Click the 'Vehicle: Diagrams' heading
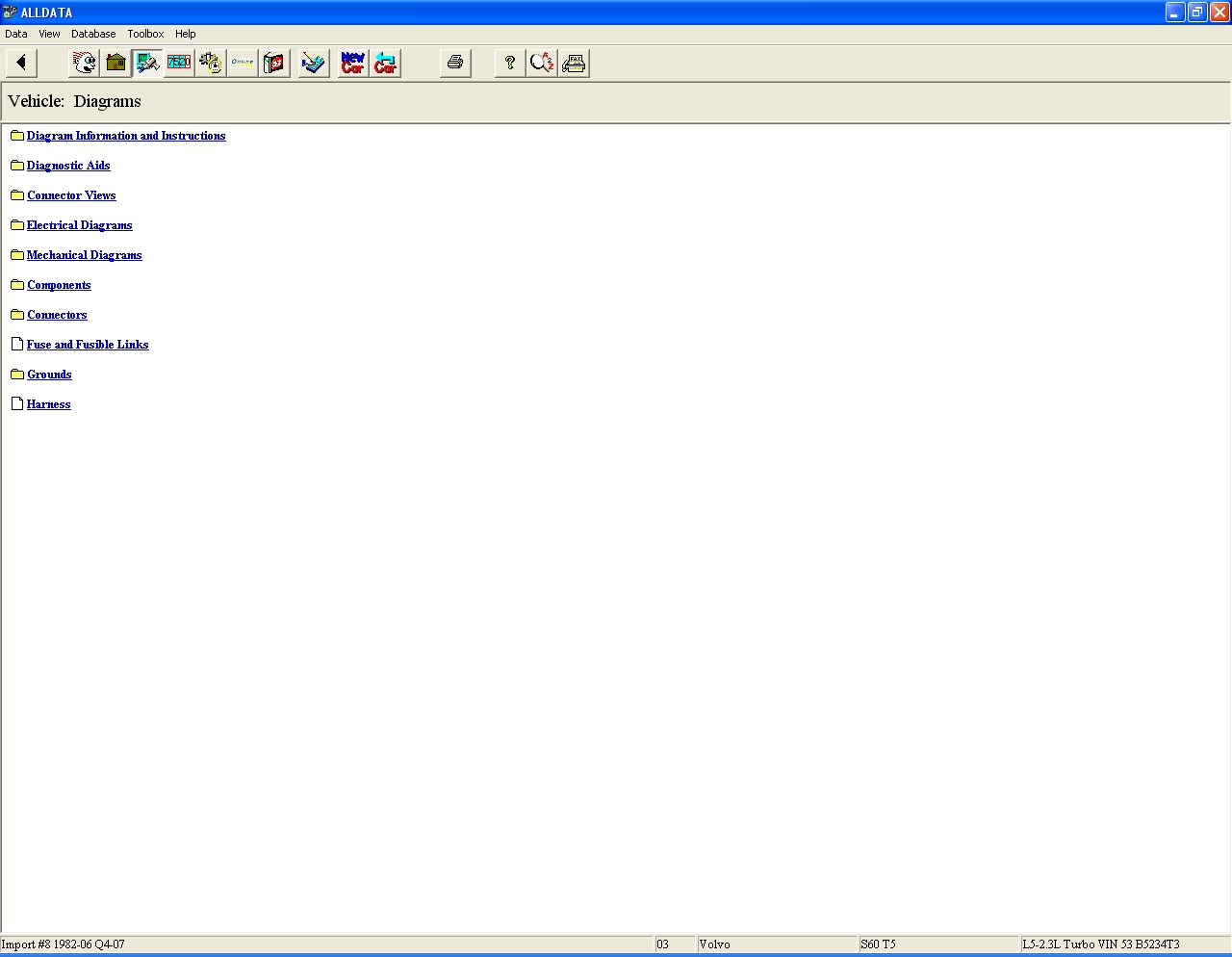 coord(74,101)
